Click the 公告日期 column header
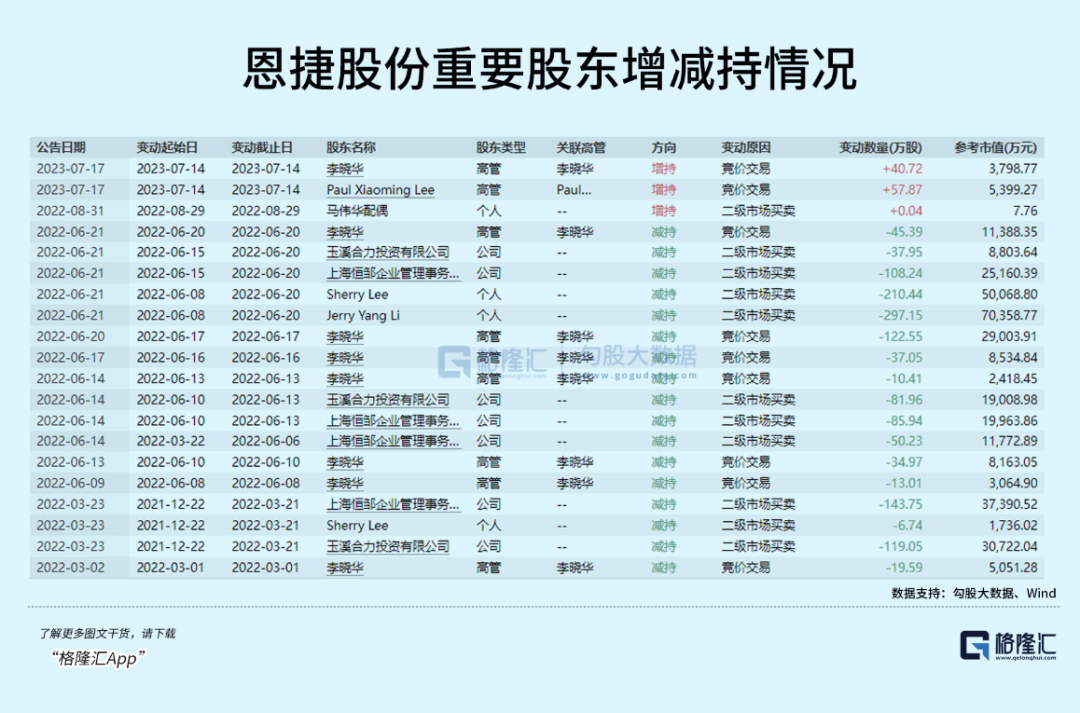 (61, 147)
